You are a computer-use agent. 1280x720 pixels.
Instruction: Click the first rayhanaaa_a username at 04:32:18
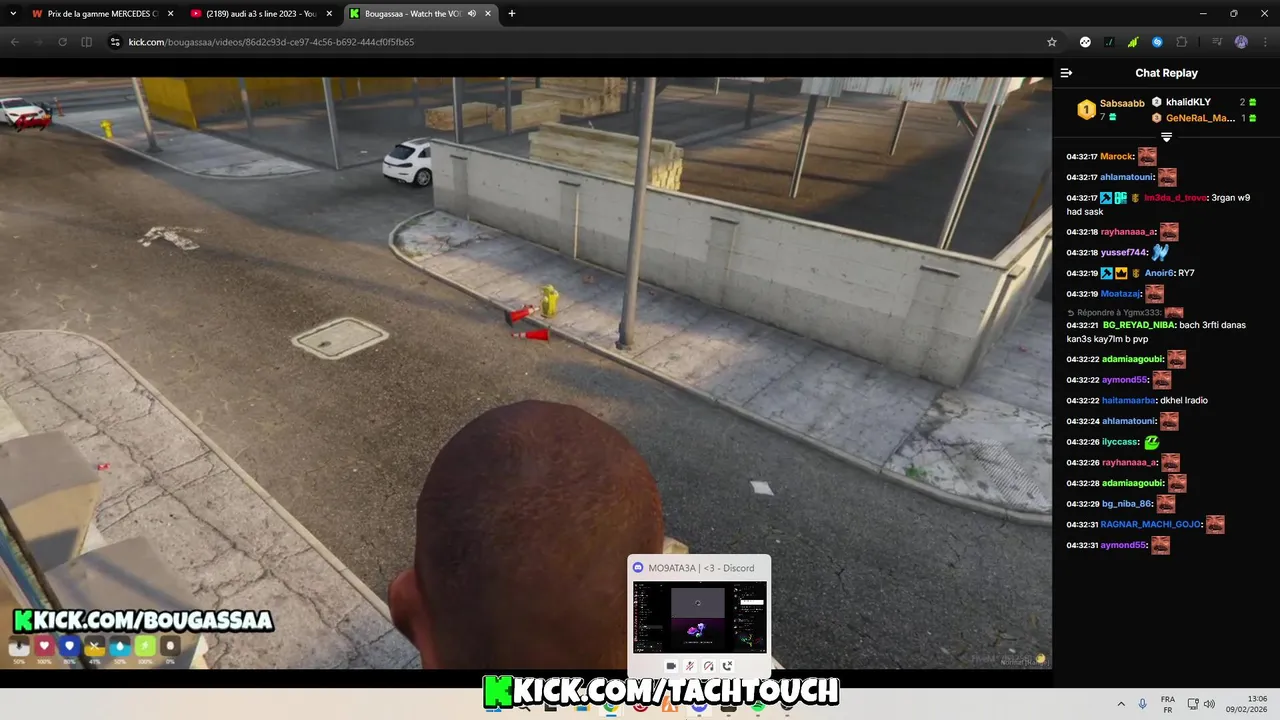coord(1128,232)
